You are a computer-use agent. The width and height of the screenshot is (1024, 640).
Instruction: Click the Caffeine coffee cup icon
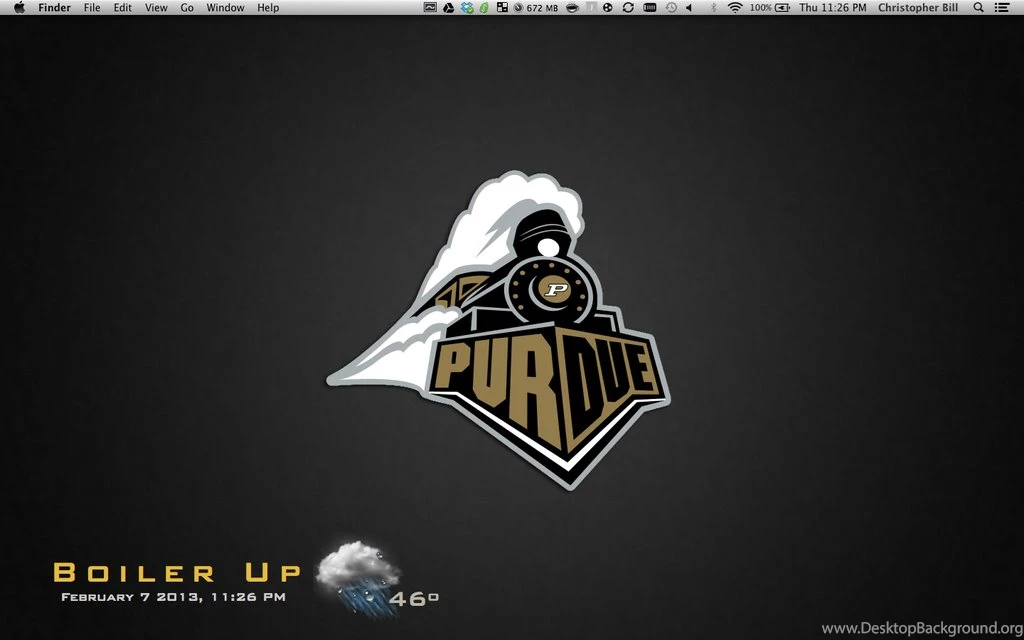pyautogui.click(x=572, y=7)
